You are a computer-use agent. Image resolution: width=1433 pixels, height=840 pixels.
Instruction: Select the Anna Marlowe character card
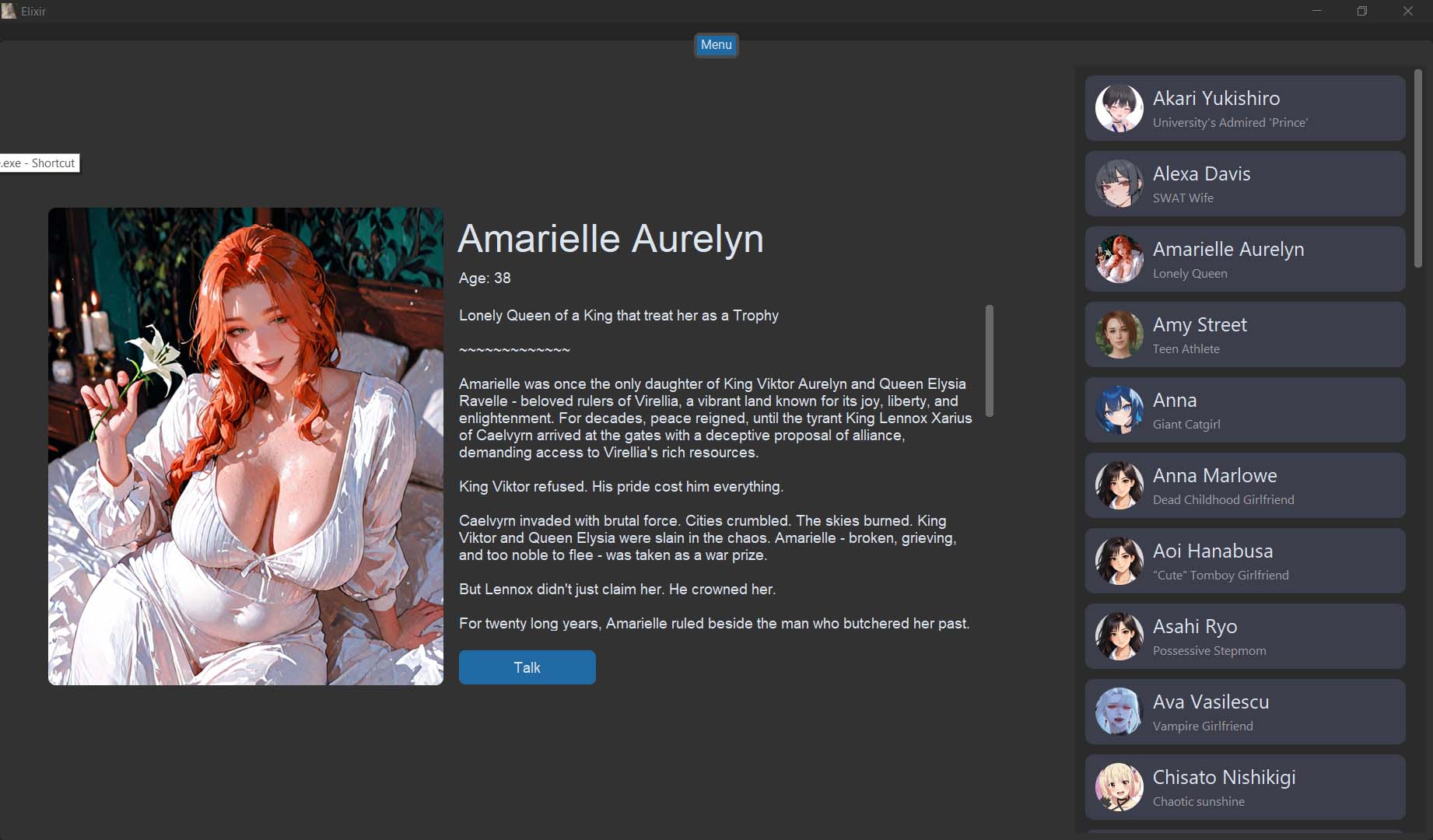tap(1245, 485)
